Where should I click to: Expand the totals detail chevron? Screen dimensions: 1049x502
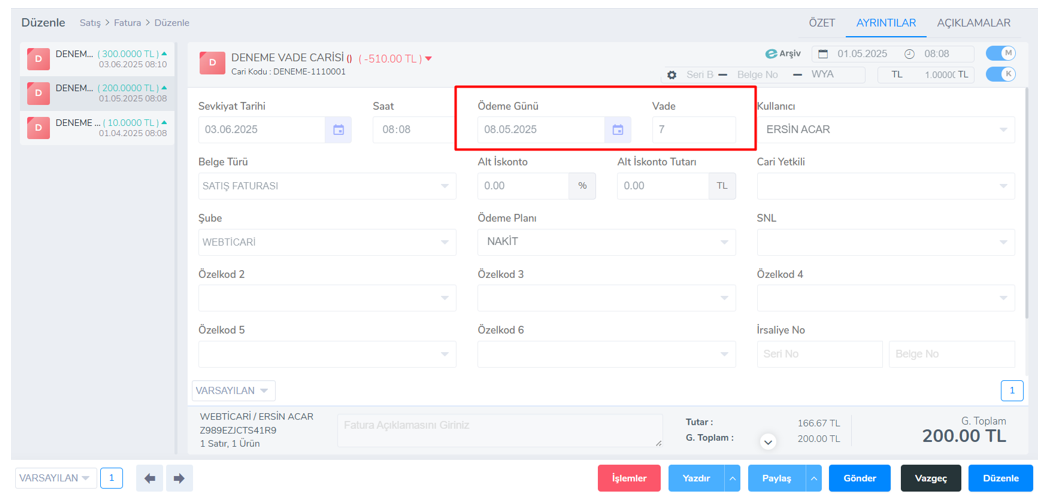coord(768,442)
